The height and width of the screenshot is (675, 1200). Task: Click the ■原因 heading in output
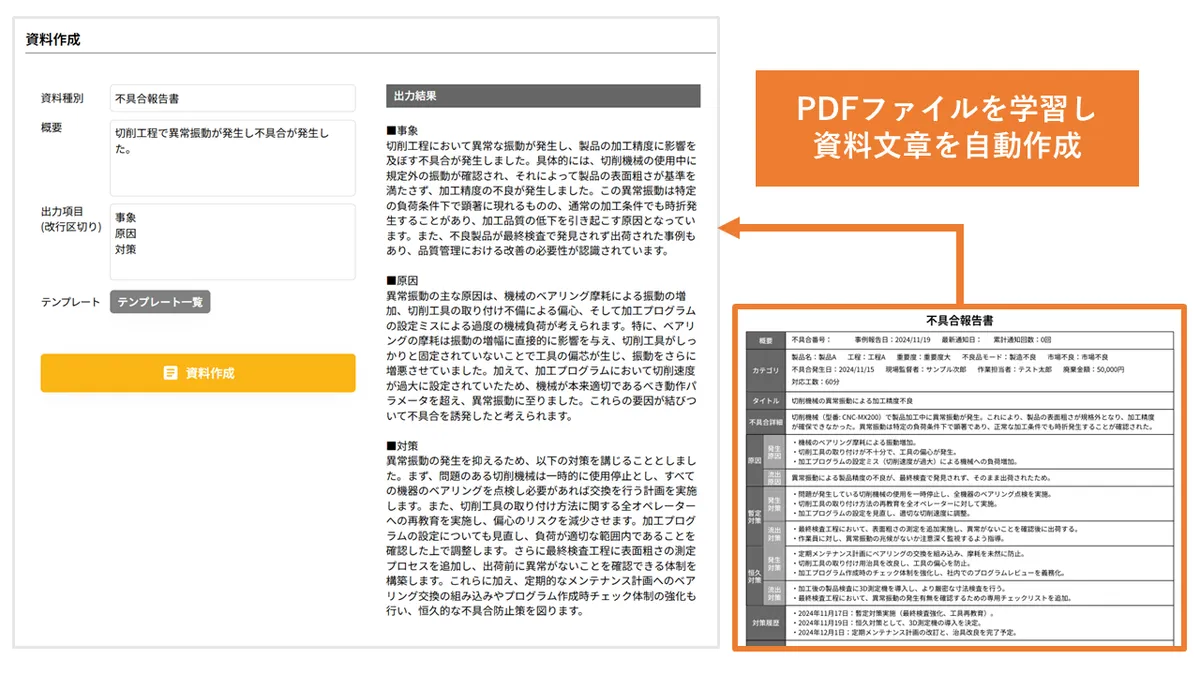tap(402, 281)
